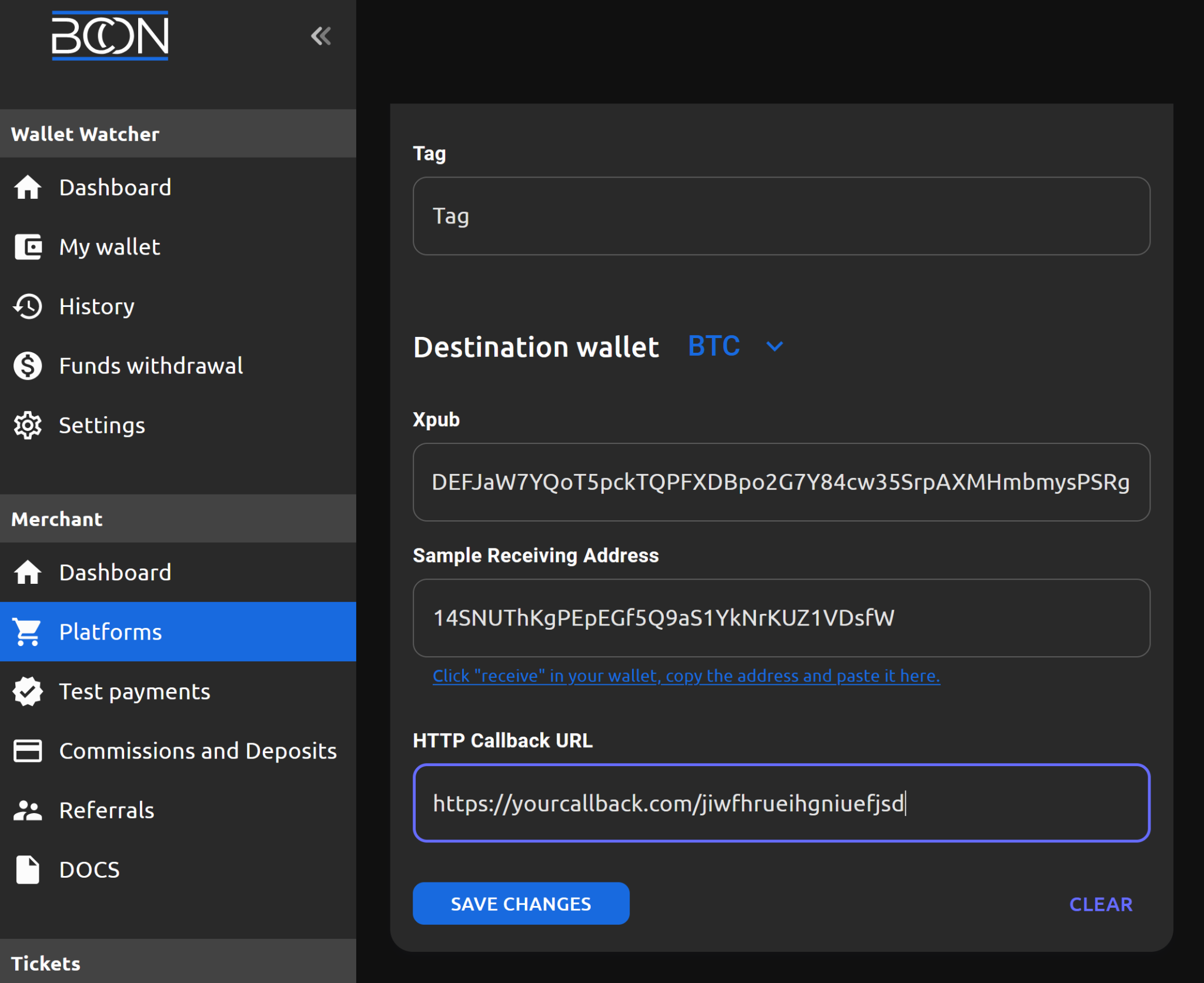Click the Funds withdrawal dollar icon
1204x983 pixels.
click(x=28, y=366)
